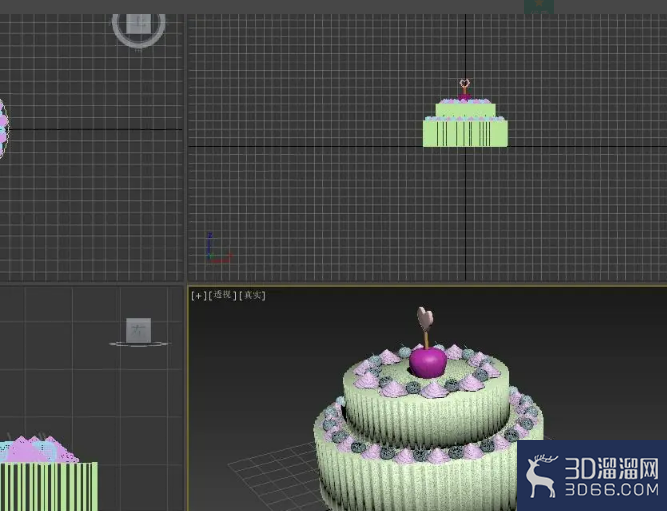This screenshot has height=511, width=667.
Task: Open the [+] viewport general menu
Action: 198,295
